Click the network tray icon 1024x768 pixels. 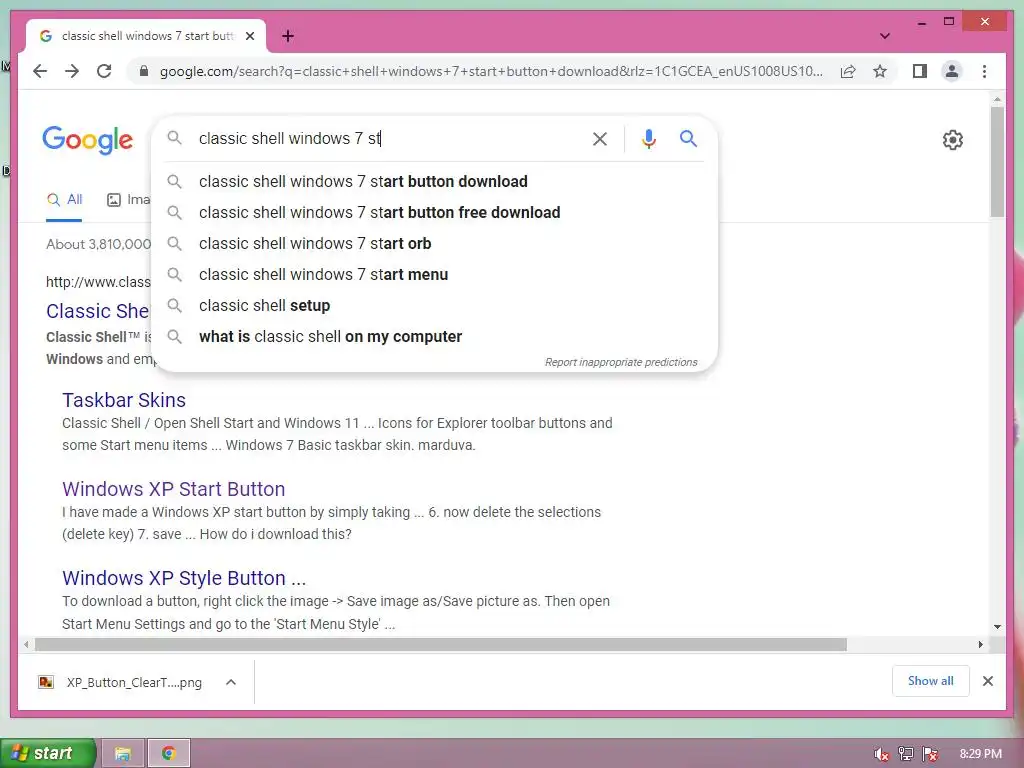pyautogui.click(x=905, y=754)
